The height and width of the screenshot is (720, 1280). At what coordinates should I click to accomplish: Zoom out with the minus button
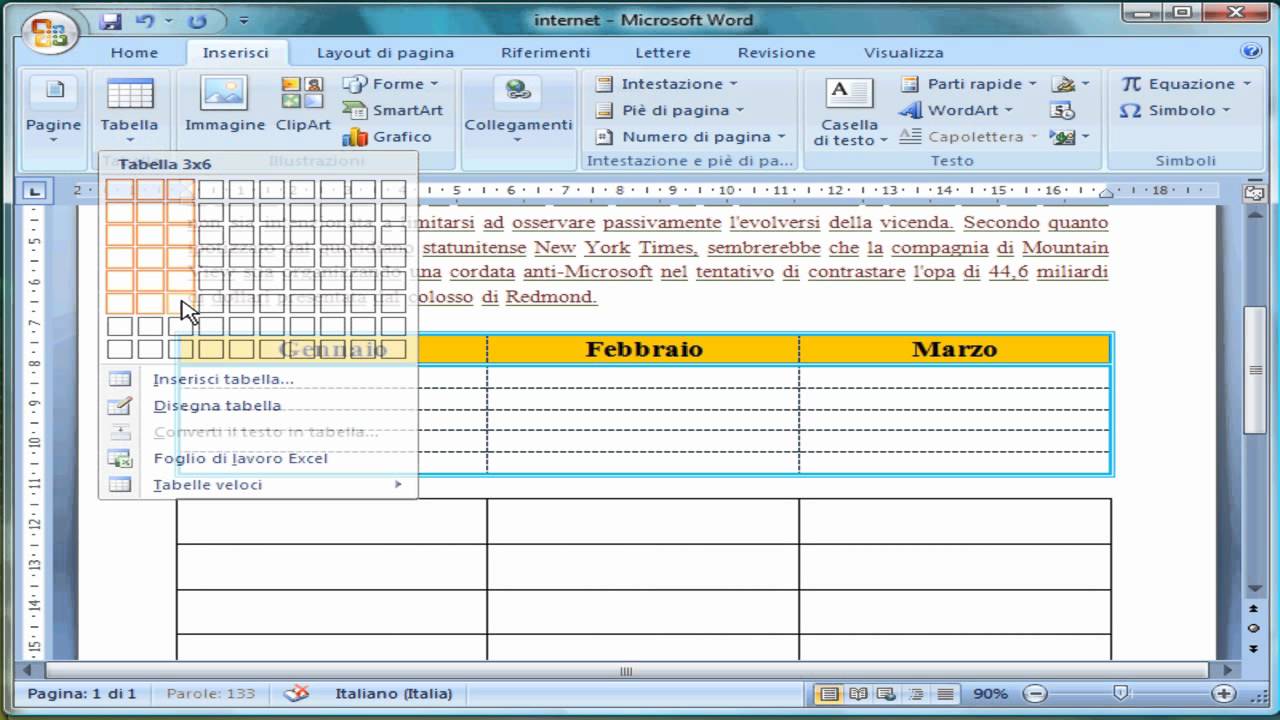(x=1036, y=693)
